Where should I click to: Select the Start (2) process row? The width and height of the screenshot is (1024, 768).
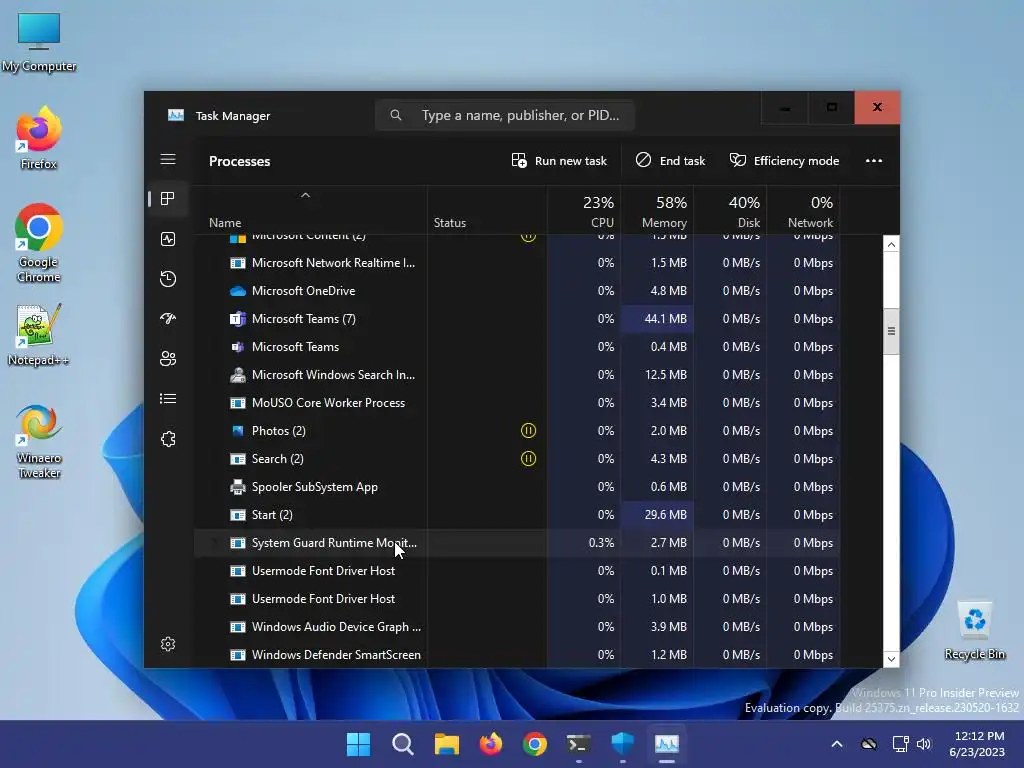click(x=517, y=515)
